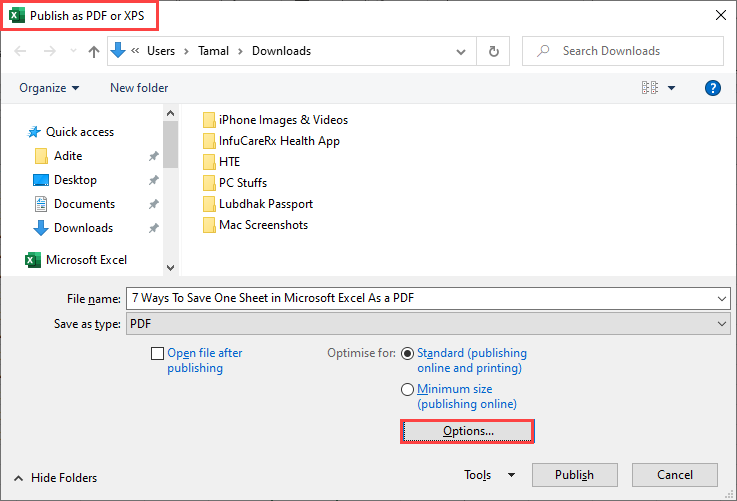The height and width of the screenshot is (501, 737).
Task: Select Users in the address path
Action: (x=161, y=51)
